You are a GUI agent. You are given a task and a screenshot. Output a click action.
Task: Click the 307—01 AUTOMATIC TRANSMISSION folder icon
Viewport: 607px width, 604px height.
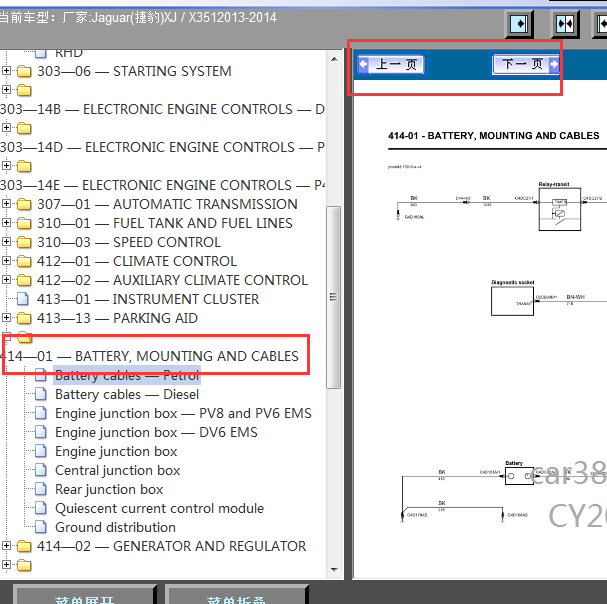(24, 204)
